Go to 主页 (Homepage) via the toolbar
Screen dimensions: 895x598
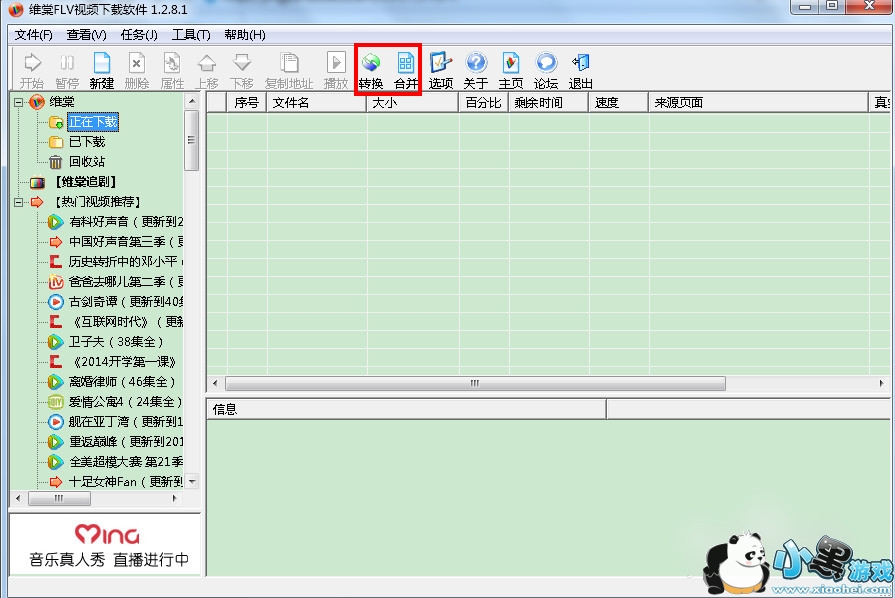511,70
